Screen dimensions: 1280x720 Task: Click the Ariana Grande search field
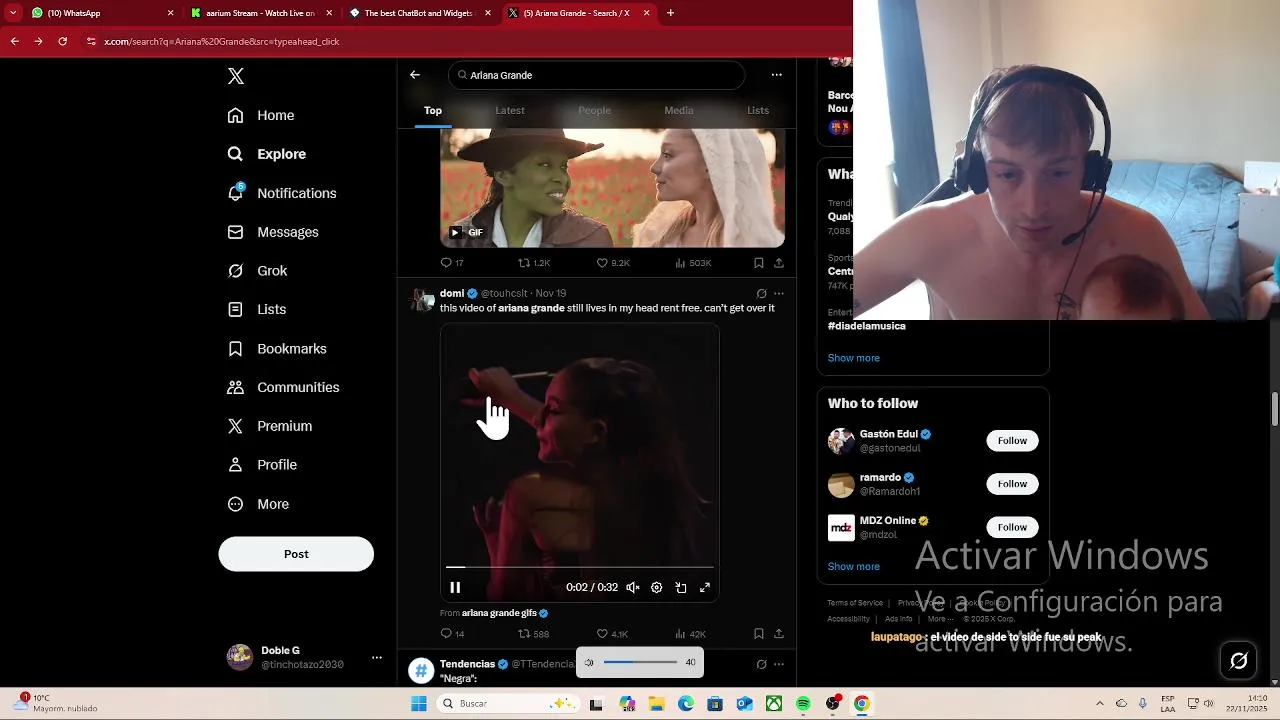pyautogui.click(x=597, y=75)
